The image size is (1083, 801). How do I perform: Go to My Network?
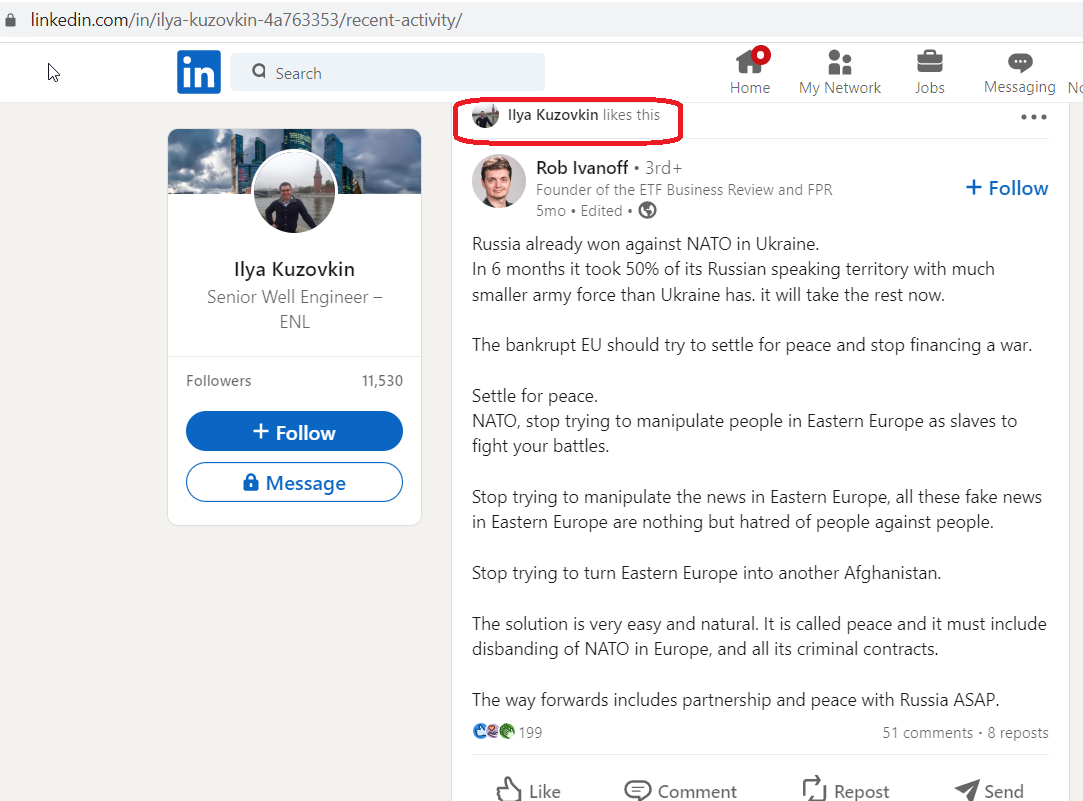pos(839,71)
